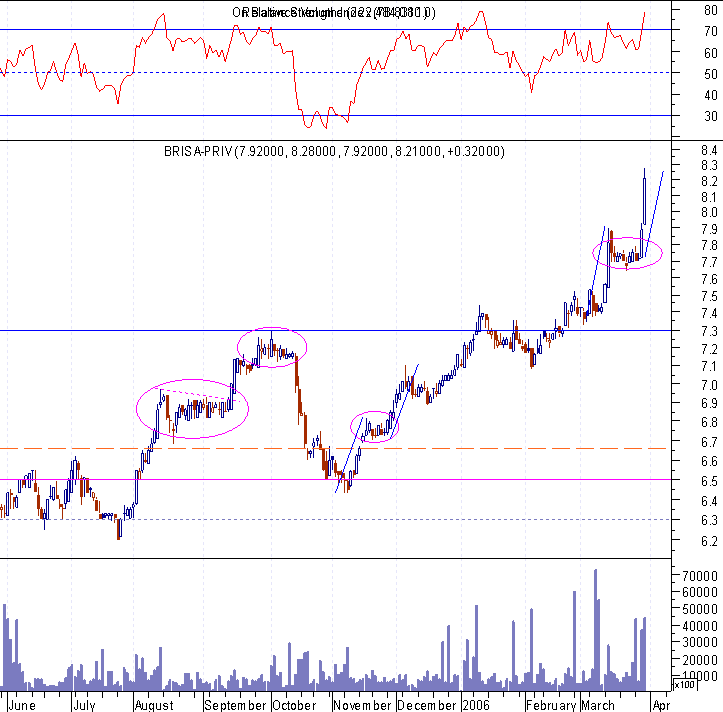
Task: Select the 2006 year label on the date axis
Action: coord(476,705)
